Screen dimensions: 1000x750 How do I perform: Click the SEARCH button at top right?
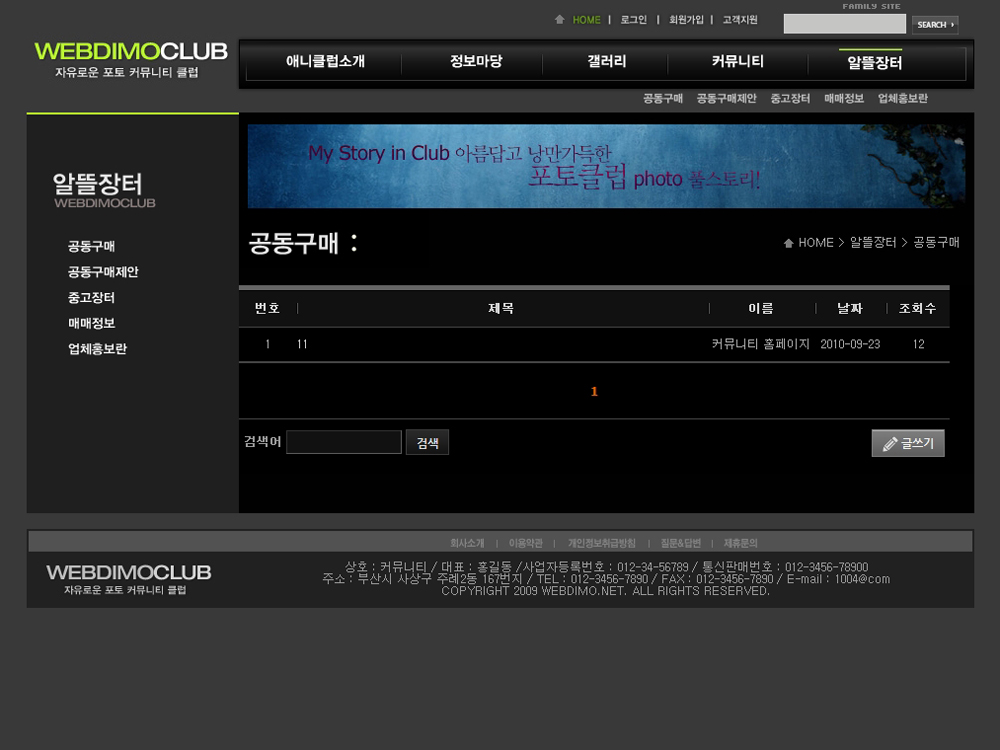tap(934, 25)
